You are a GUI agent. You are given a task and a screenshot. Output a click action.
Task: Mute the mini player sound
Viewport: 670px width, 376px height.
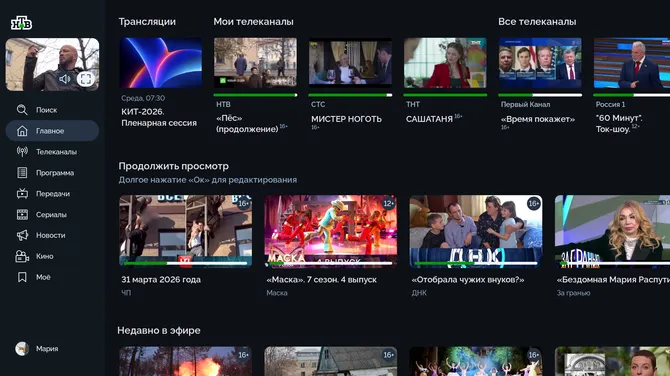[65, 79]
